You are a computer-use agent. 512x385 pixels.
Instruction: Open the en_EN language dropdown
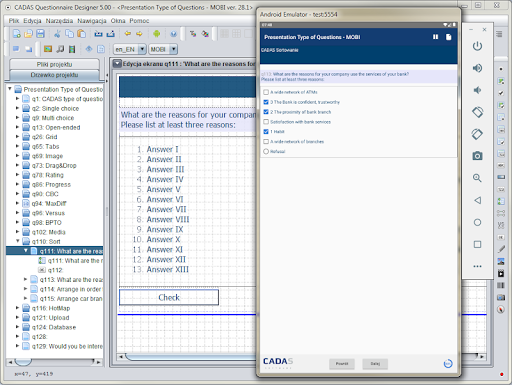142,49
